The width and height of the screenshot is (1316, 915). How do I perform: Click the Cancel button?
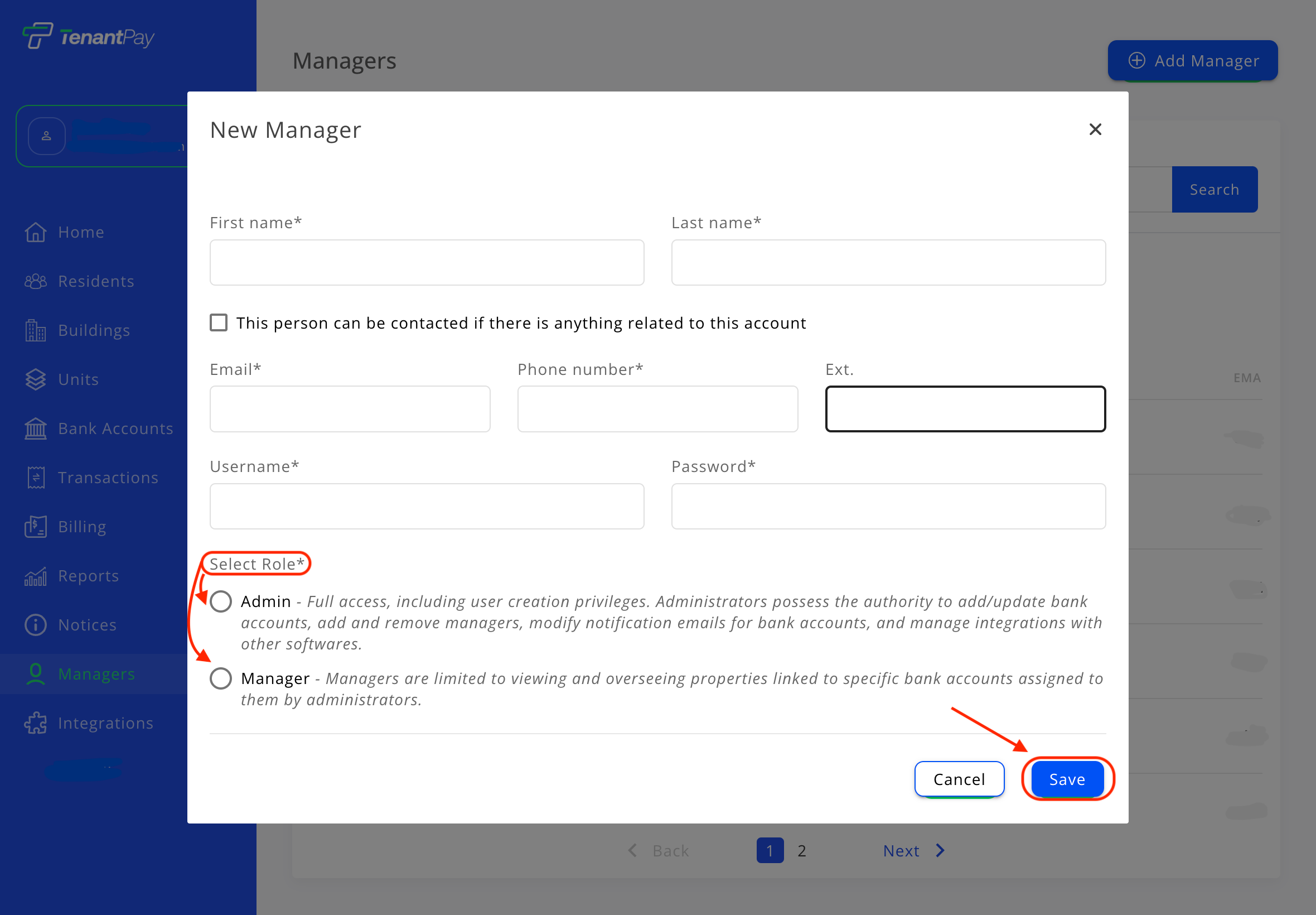[x=959, y=779]
